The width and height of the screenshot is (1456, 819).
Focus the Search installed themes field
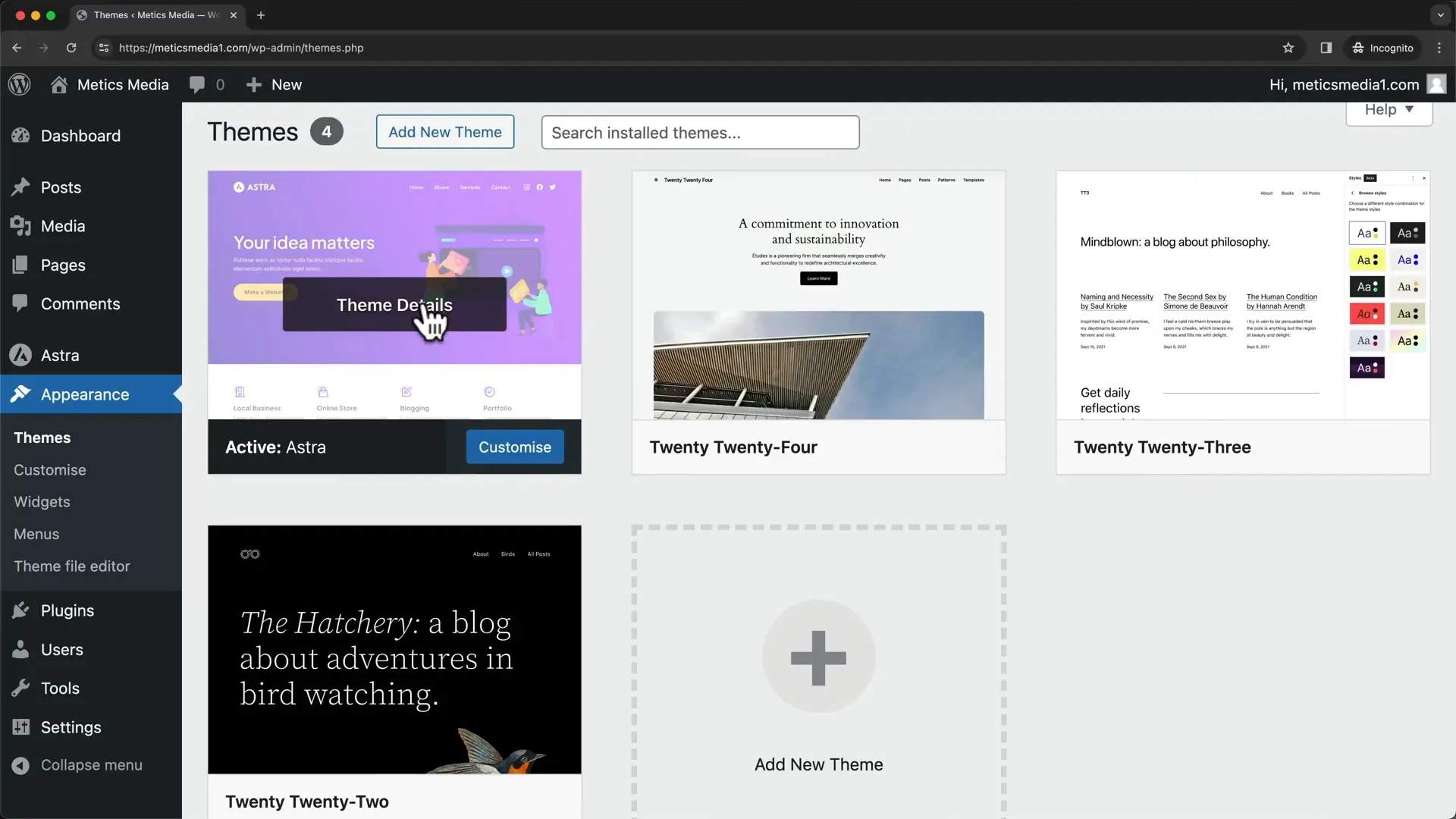tap(700, 133)
